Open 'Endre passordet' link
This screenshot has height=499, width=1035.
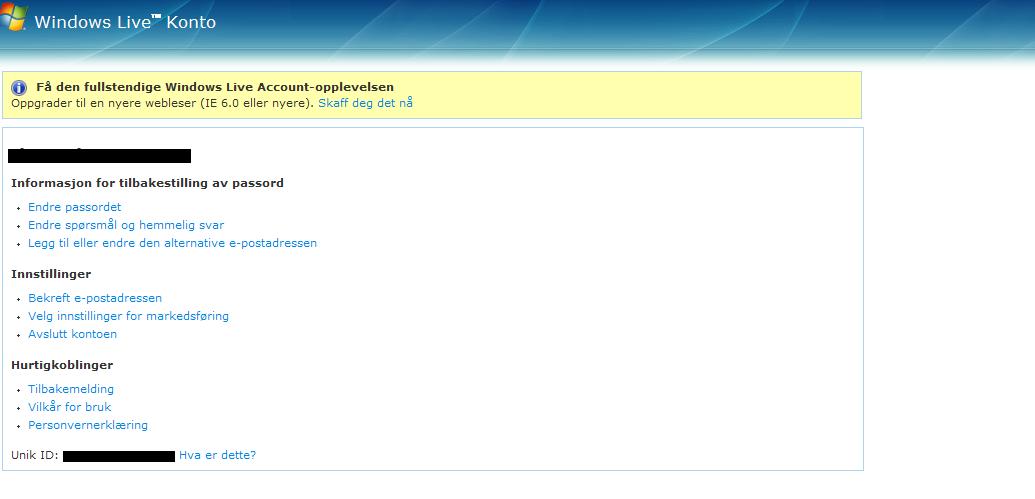pos(75,207)
